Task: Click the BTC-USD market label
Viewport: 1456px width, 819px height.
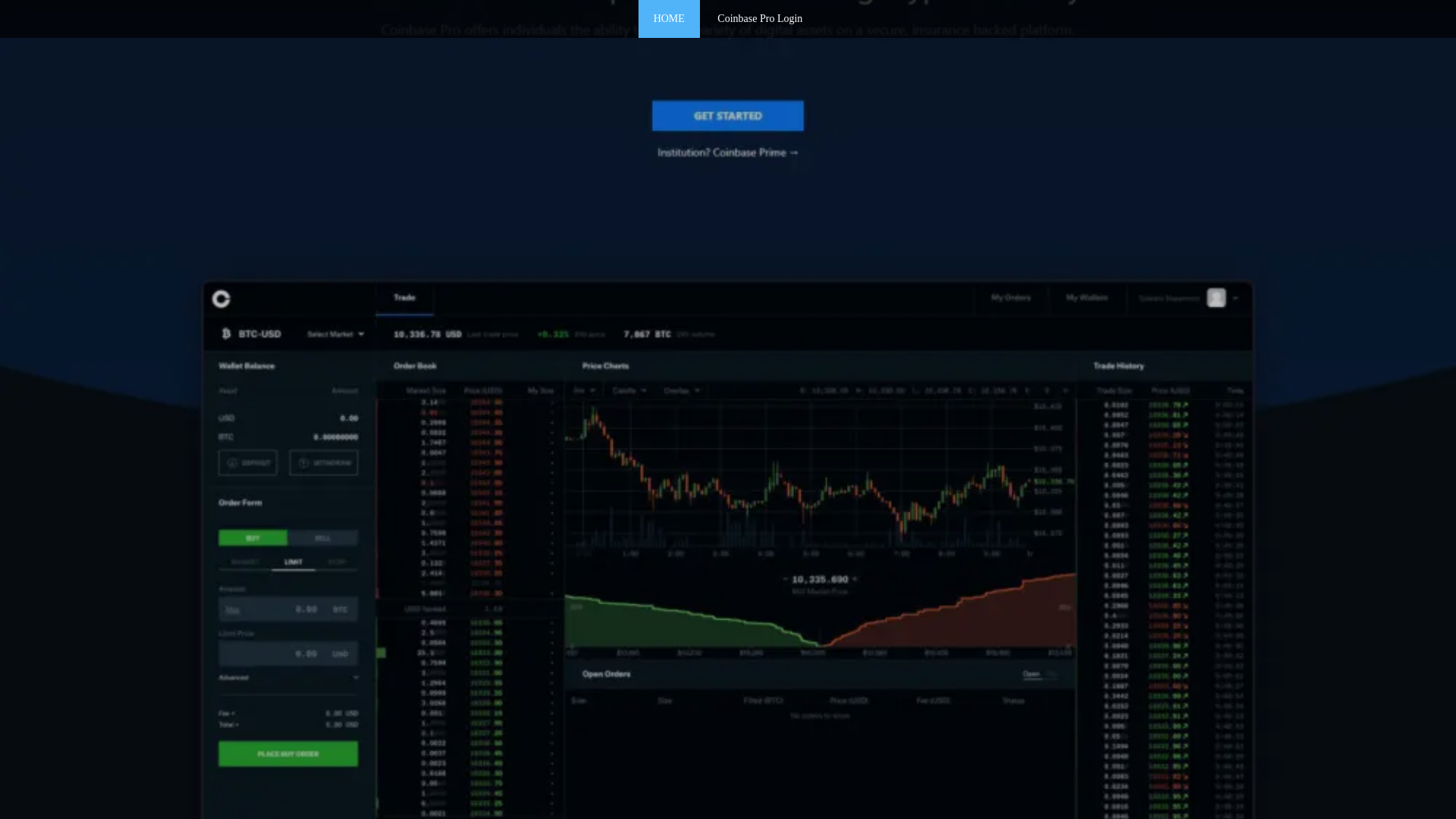Action: (259, 334)
